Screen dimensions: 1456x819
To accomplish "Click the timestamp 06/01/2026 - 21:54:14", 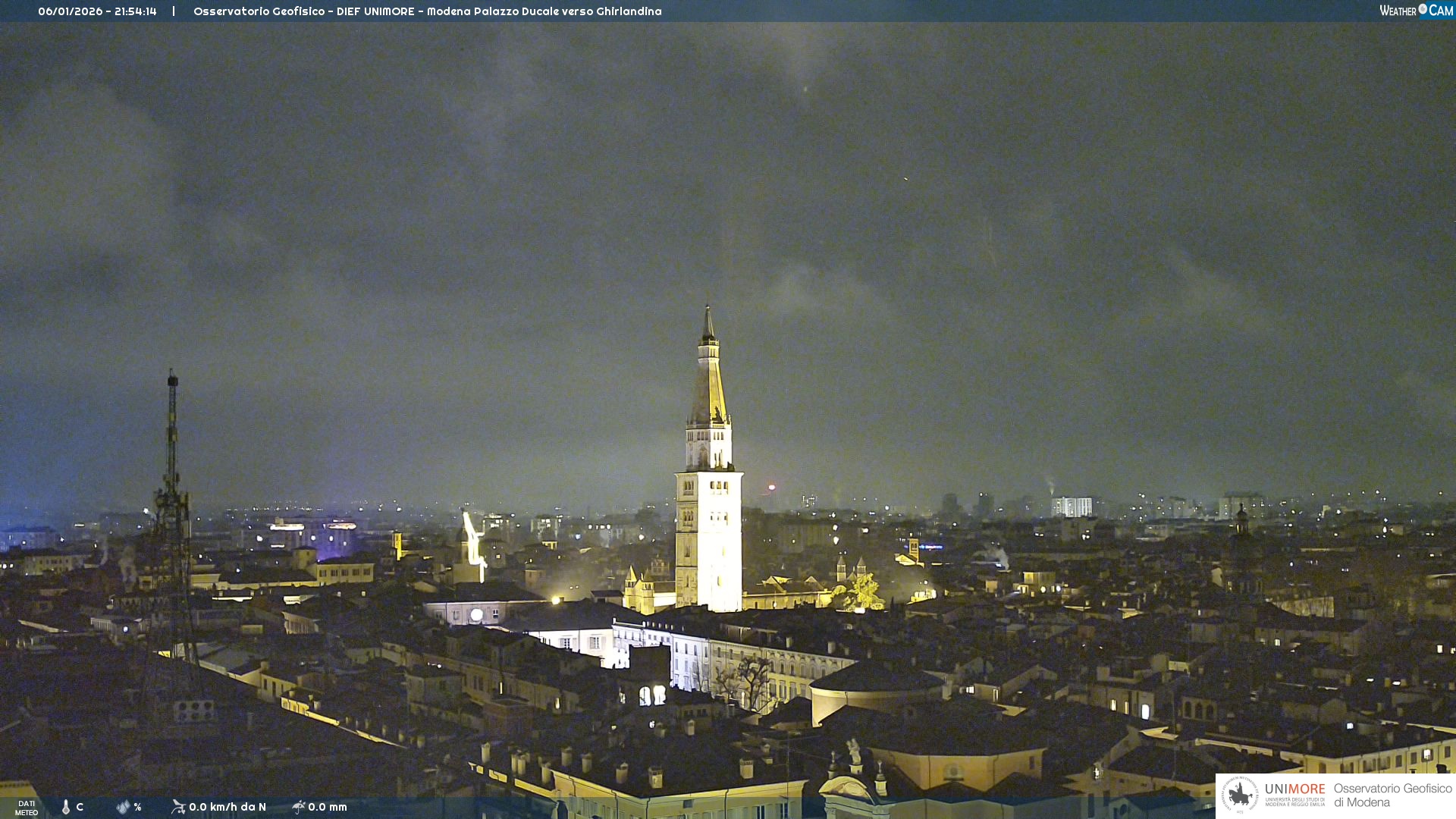I will pos(97,11).
